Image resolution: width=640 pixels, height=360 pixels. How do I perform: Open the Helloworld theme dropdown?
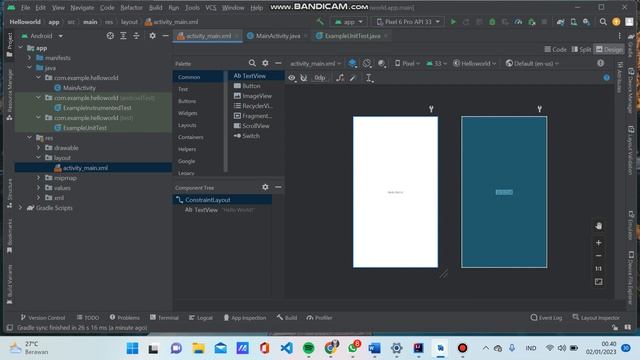pyautogui.click(x=475, y=63)
